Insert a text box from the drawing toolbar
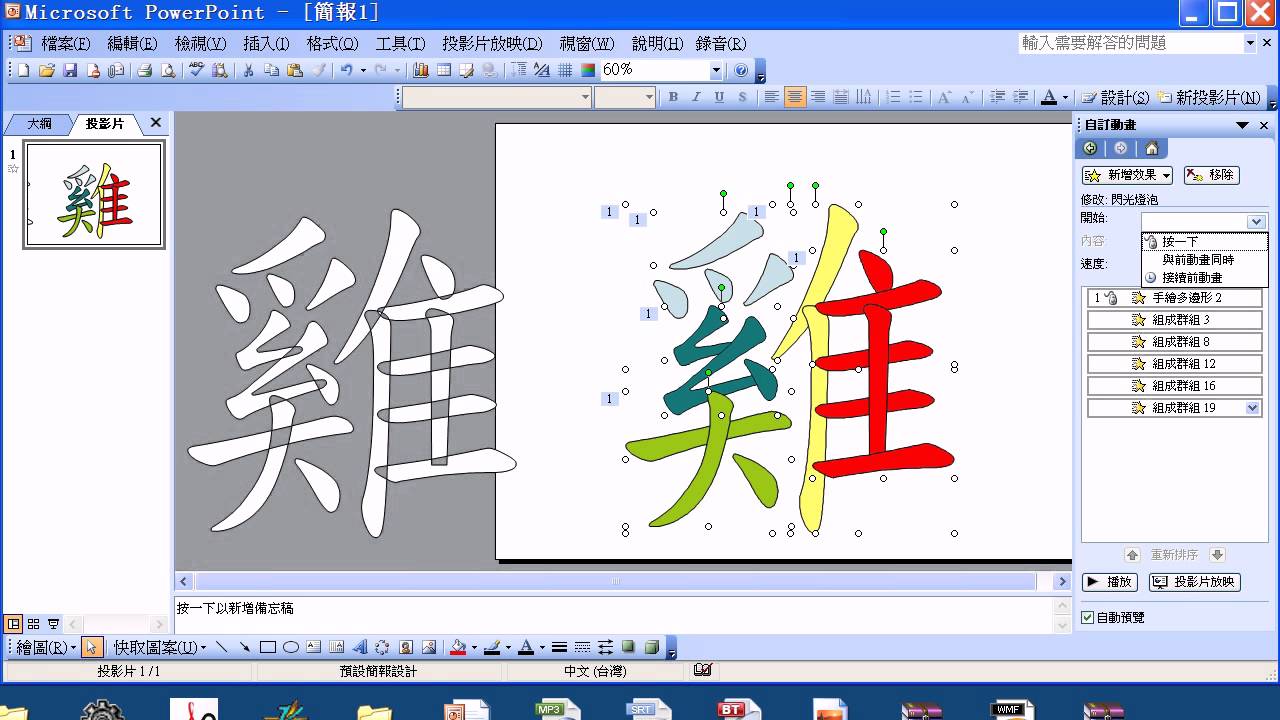 314,648
